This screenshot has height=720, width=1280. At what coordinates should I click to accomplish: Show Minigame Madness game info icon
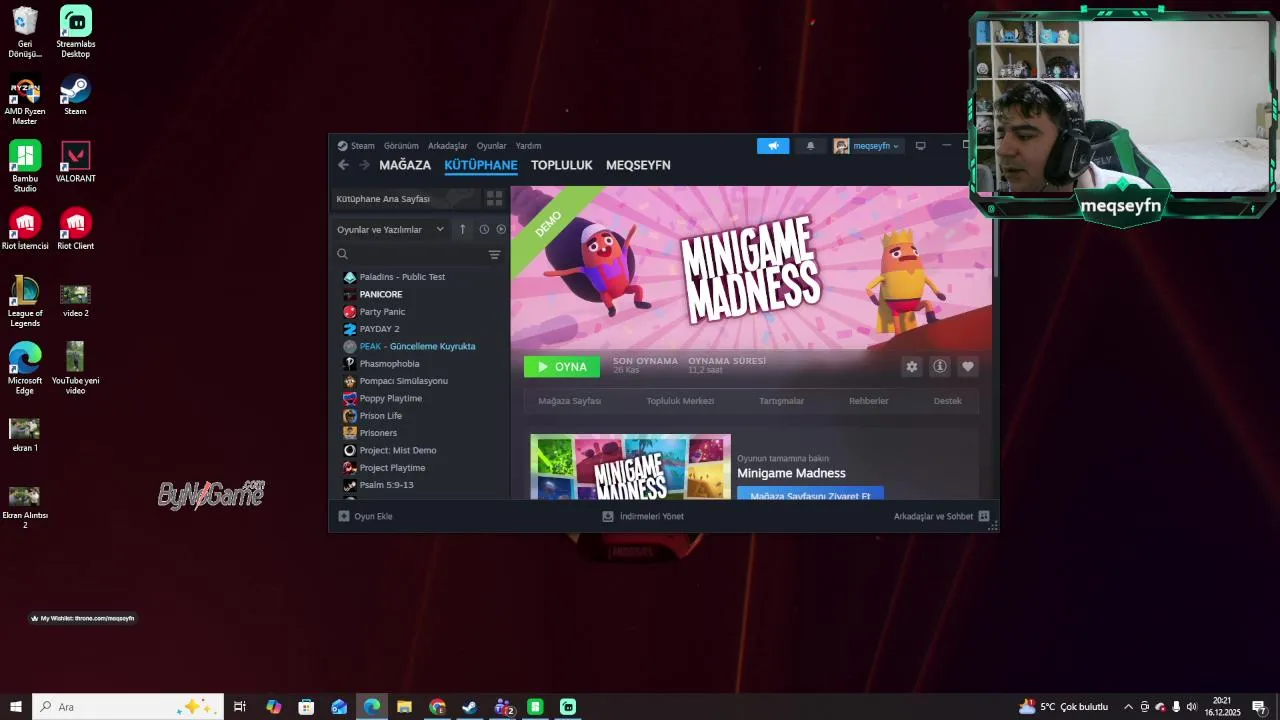click(x=940, y=367)
